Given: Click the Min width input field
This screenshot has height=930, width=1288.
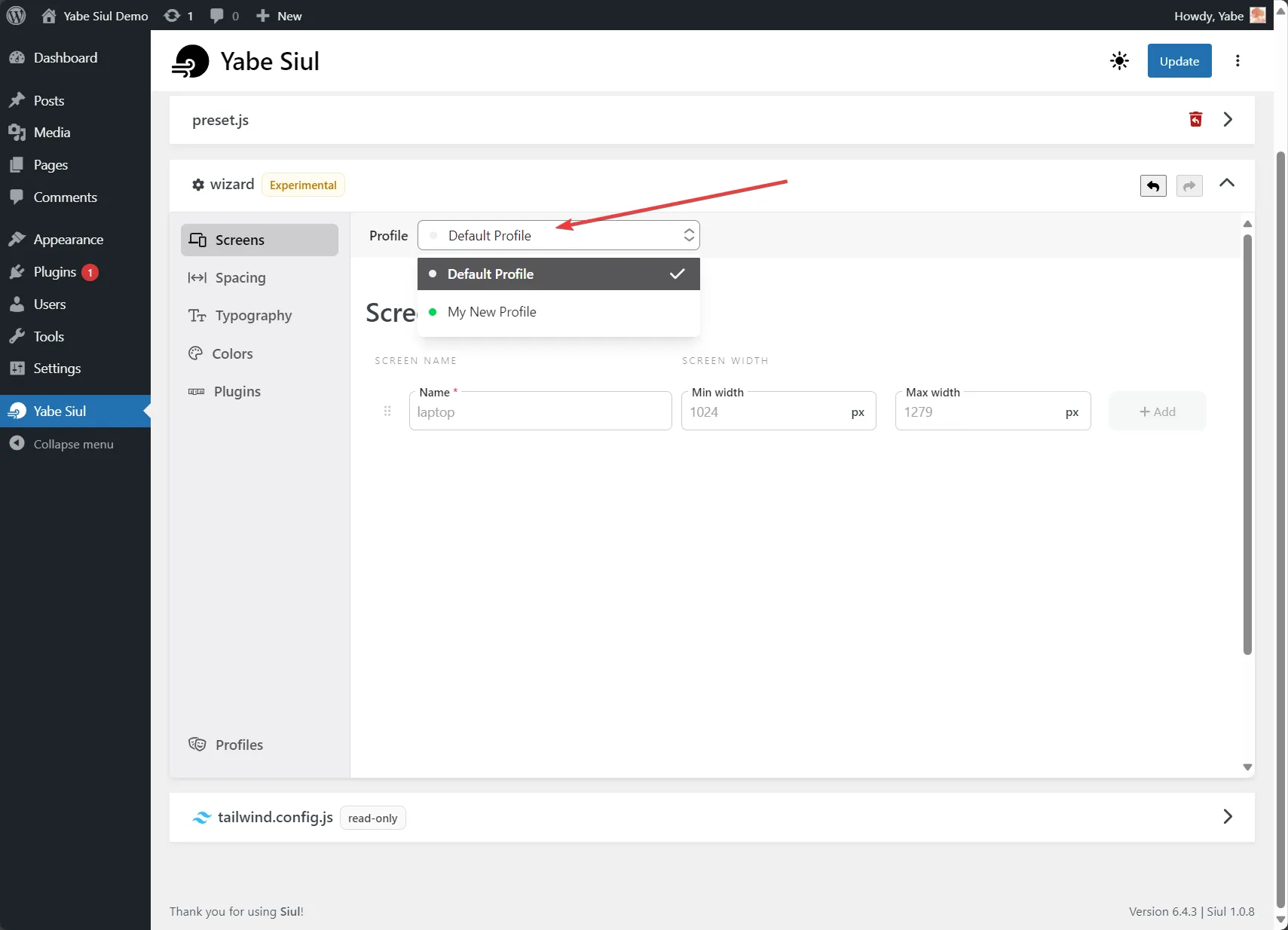Looking at the screenshot, I should (x=779, y=411).
